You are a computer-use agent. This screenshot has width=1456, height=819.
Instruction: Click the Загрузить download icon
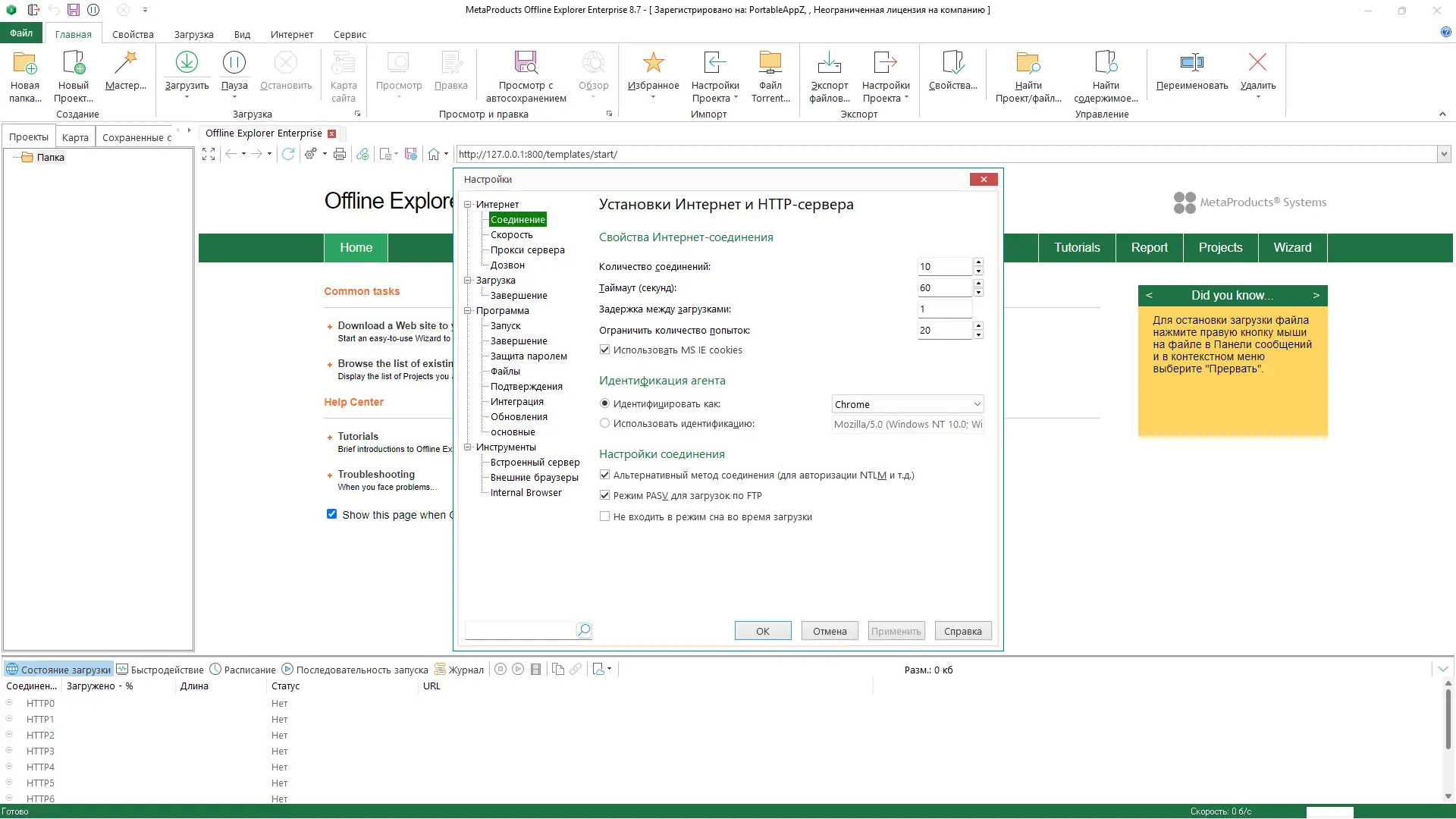tap(187, 62)
